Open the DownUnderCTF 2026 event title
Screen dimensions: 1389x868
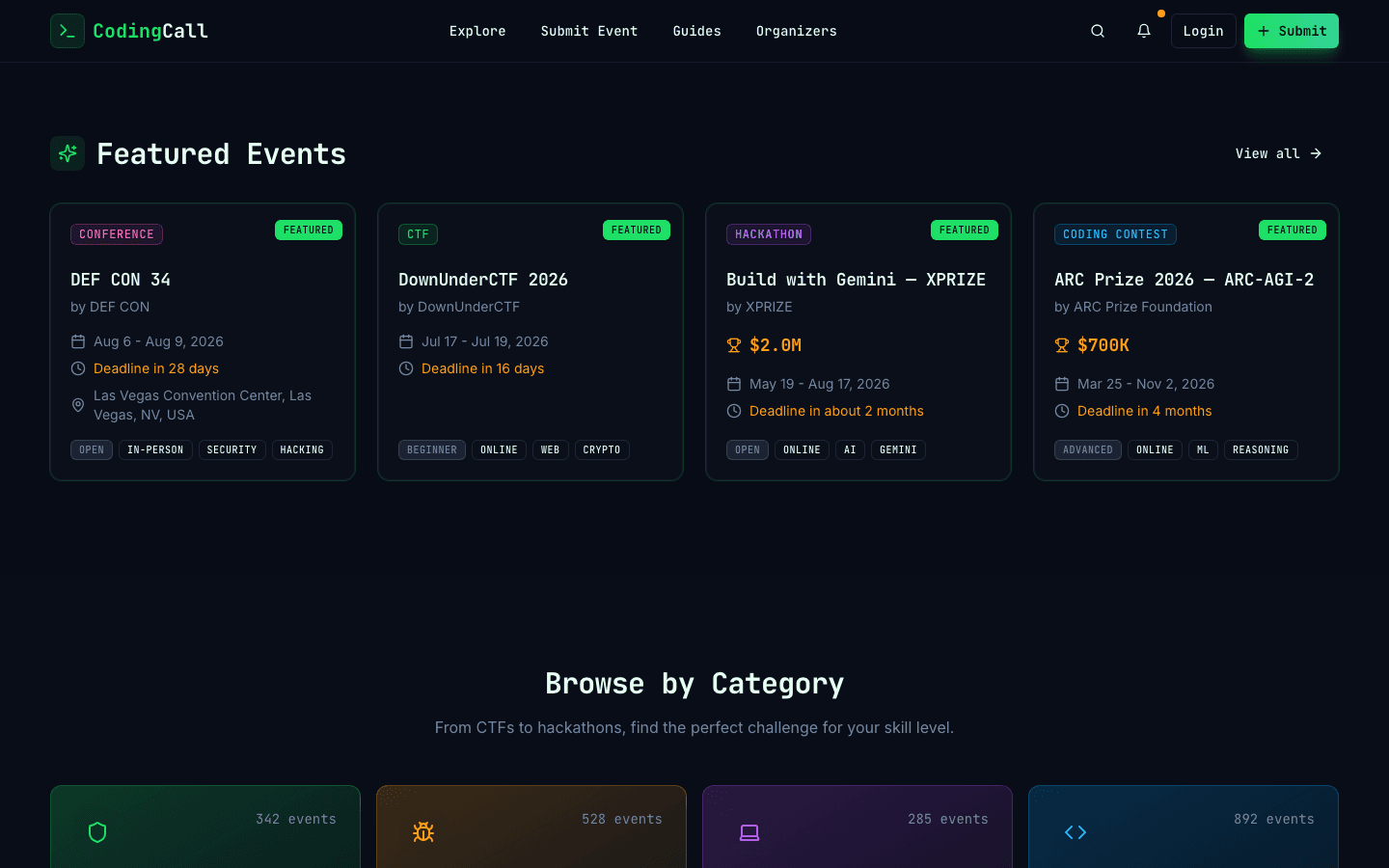(483, 280)
